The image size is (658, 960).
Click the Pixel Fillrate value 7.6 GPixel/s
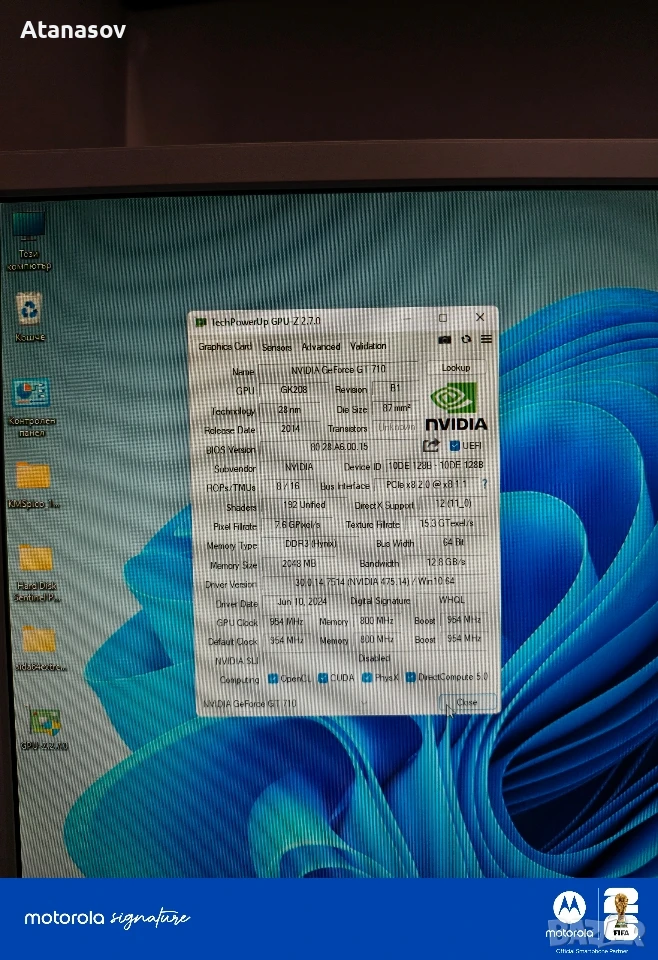coord(297,525)
